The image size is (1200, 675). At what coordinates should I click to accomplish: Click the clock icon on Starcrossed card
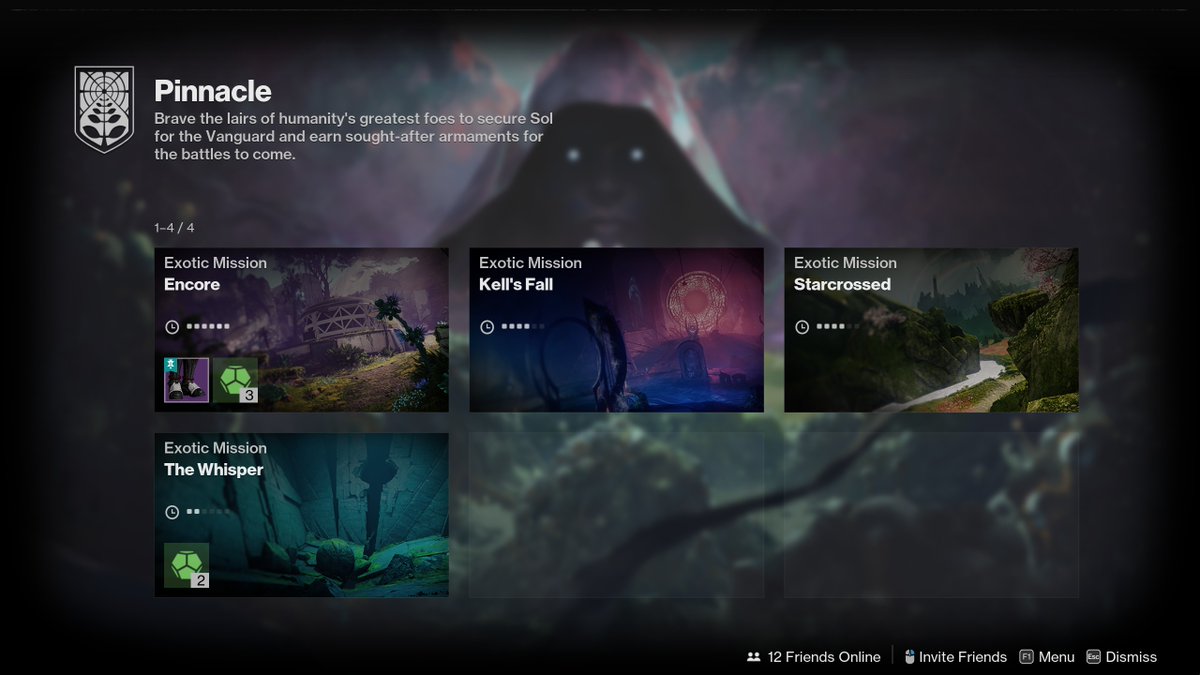[x=802, y=327]
